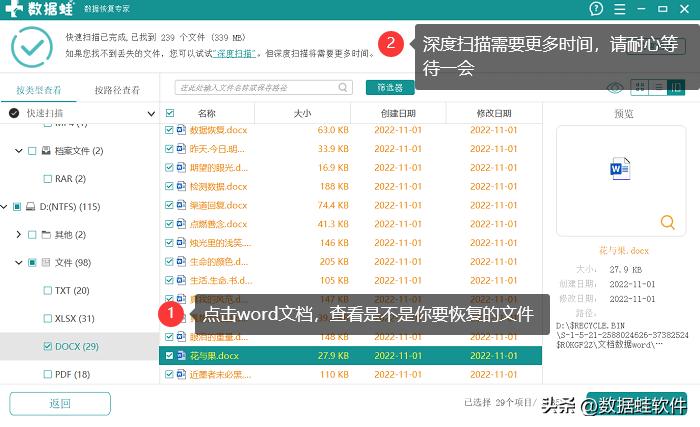Select the 点燃信念.docx file name
The image size is (700, 427).
218,224
